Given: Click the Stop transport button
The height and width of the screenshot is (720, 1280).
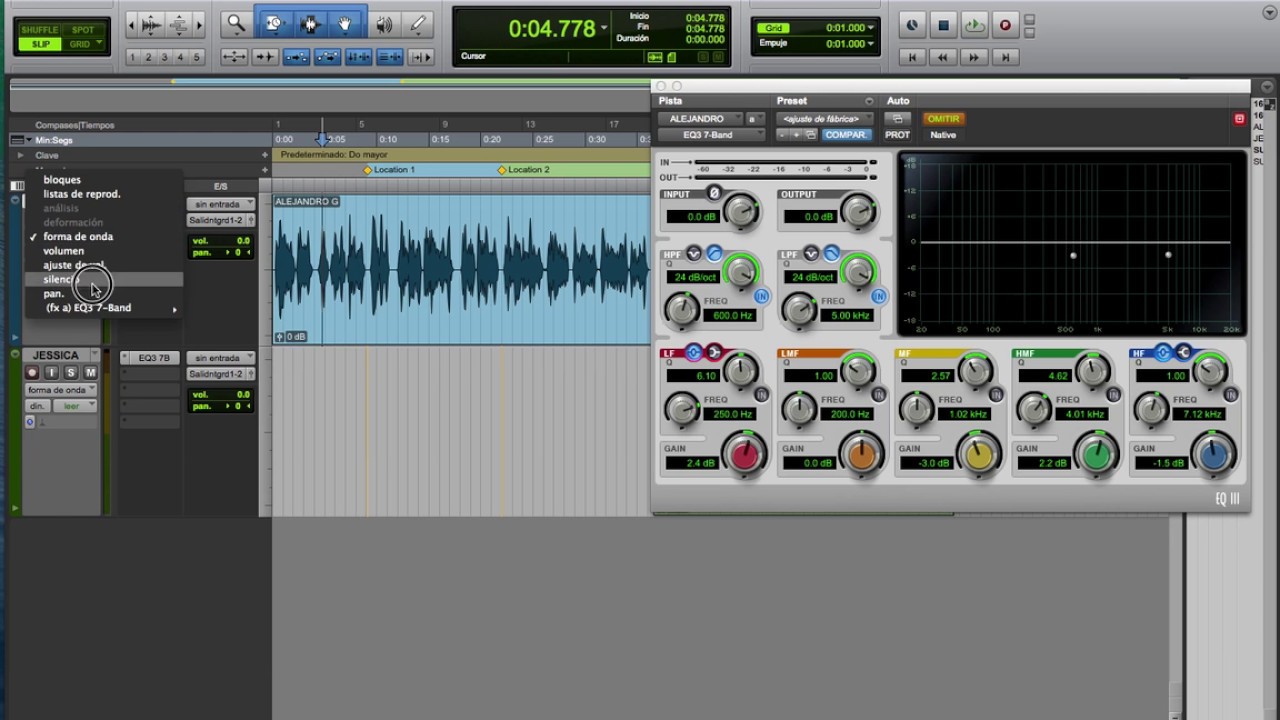Looking at the screenshot, I should [943, 25].
